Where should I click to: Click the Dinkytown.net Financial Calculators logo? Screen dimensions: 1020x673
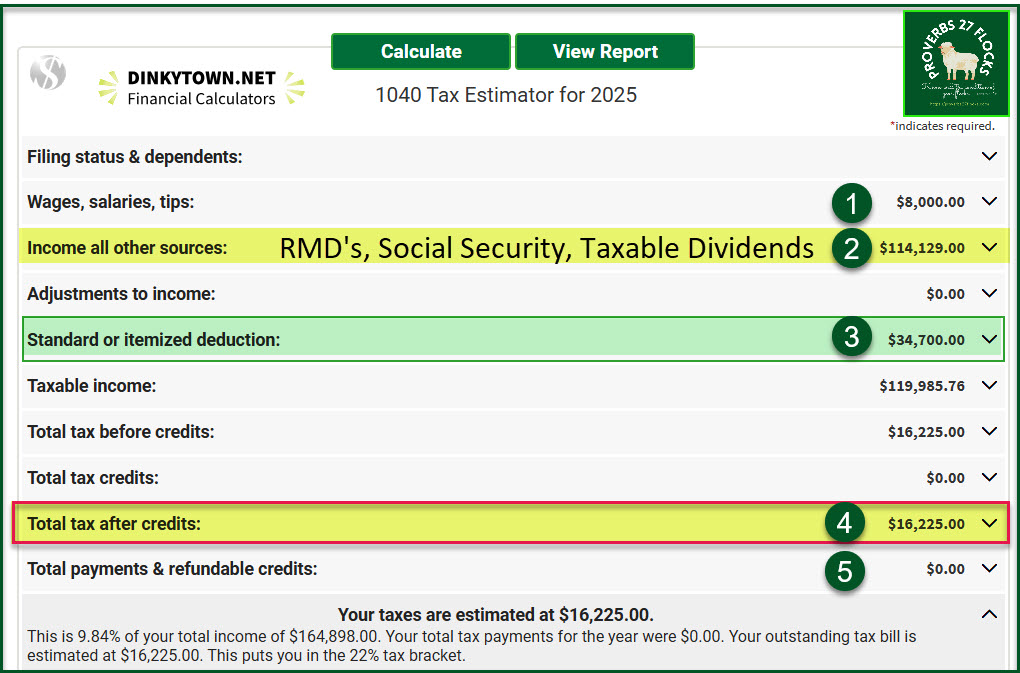click(201, 88)
